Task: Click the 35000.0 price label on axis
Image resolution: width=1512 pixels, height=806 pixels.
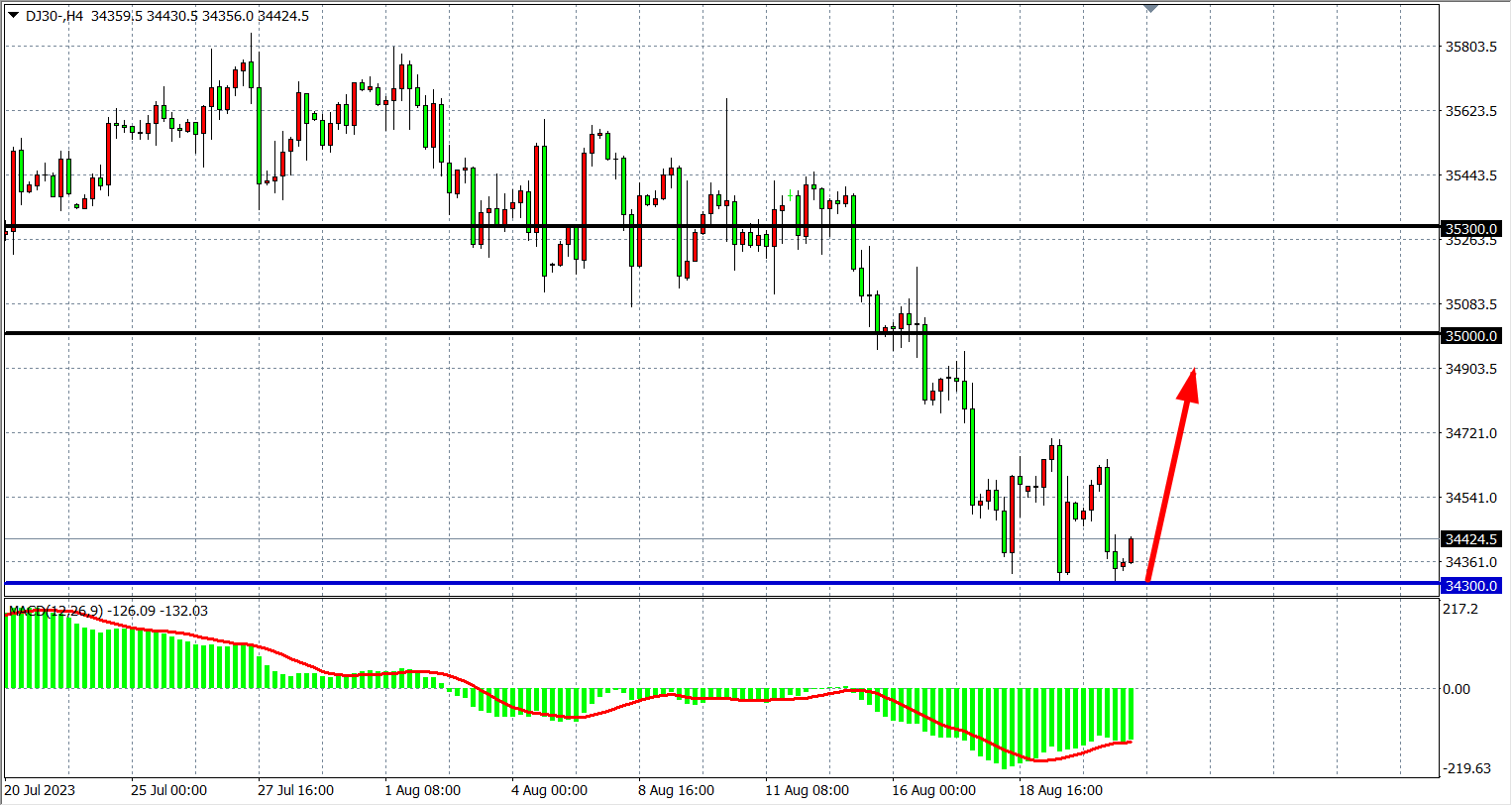Action: 1470,336
